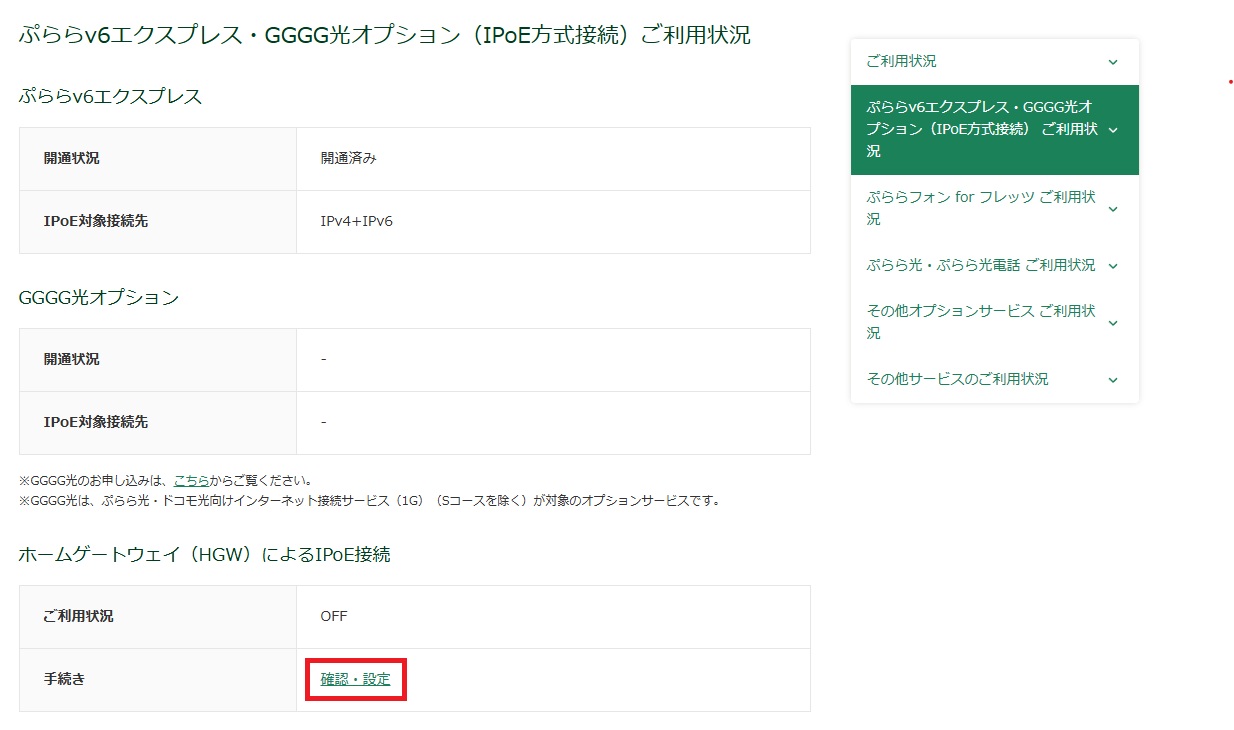The image size is (1234, 730).
Task: Open その他オプションサービス ご利用状況 in sidebar
Action: [x=980, y=322]
